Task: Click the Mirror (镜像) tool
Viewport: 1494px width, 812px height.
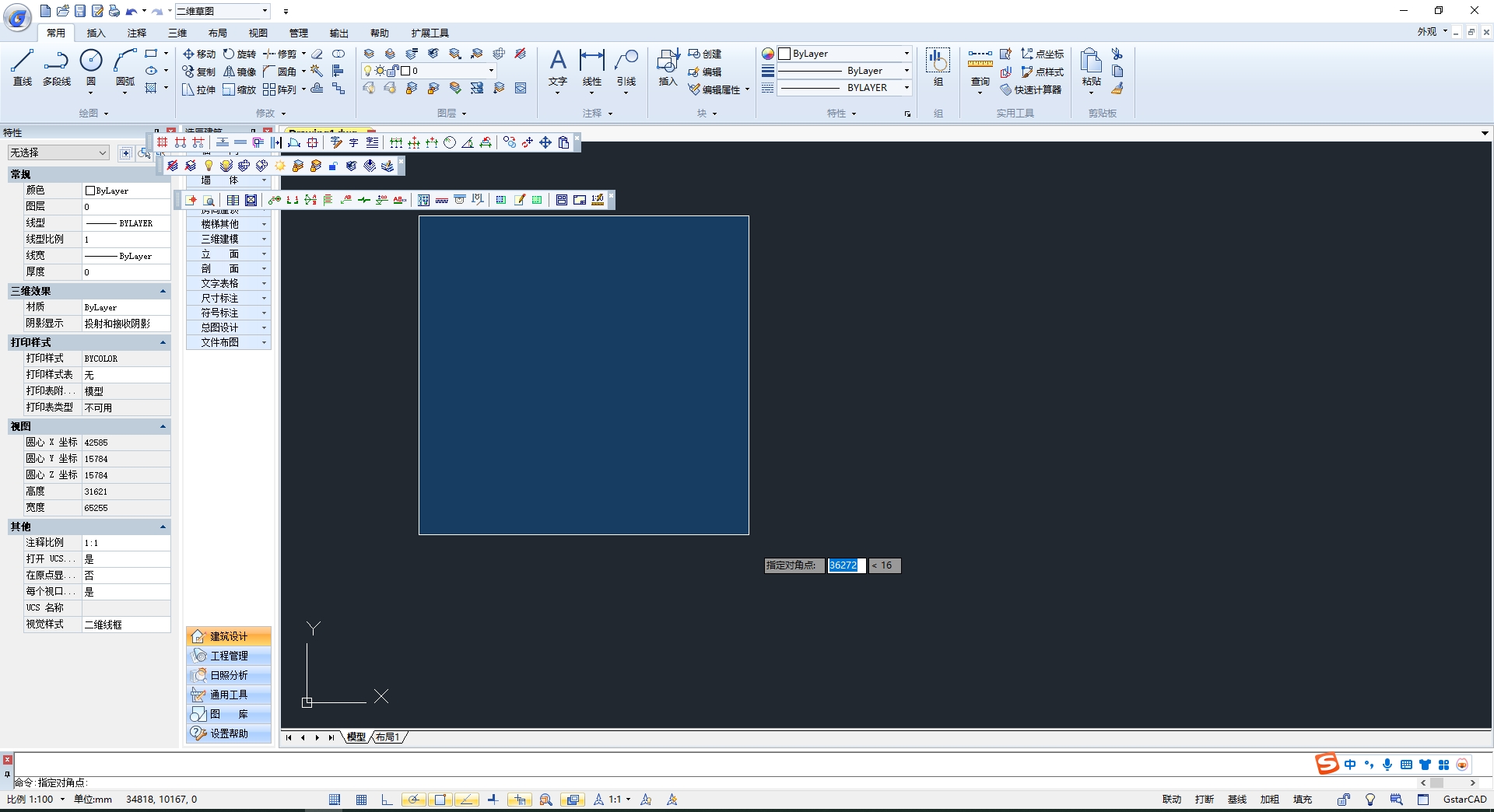Action: click(x=240, y=72)
